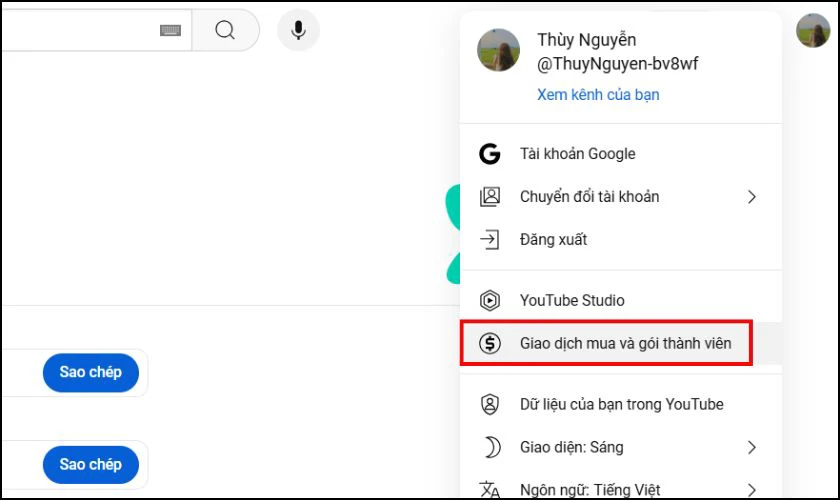Start voice search with microphone icon
Screen dimensions: 840x500
pyautogui.click(x=298, y=30)
